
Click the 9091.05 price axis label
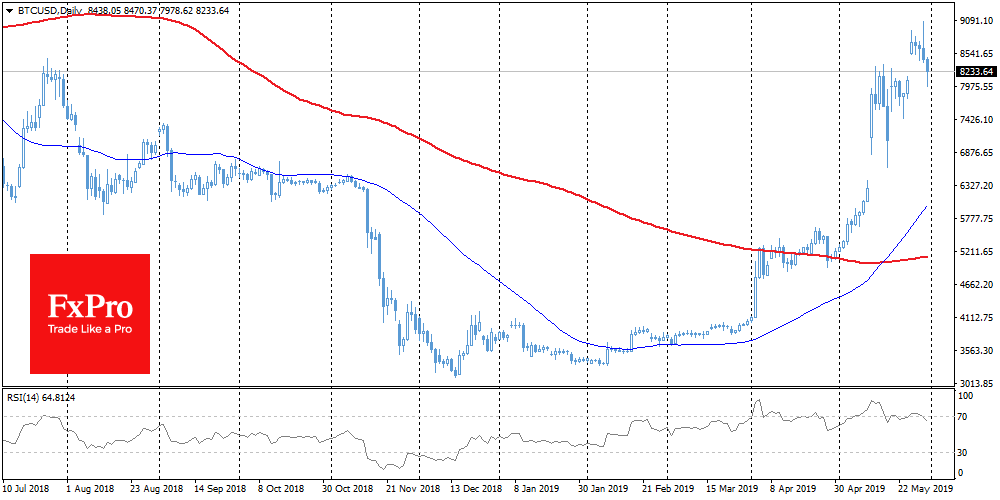coord(973,21)
